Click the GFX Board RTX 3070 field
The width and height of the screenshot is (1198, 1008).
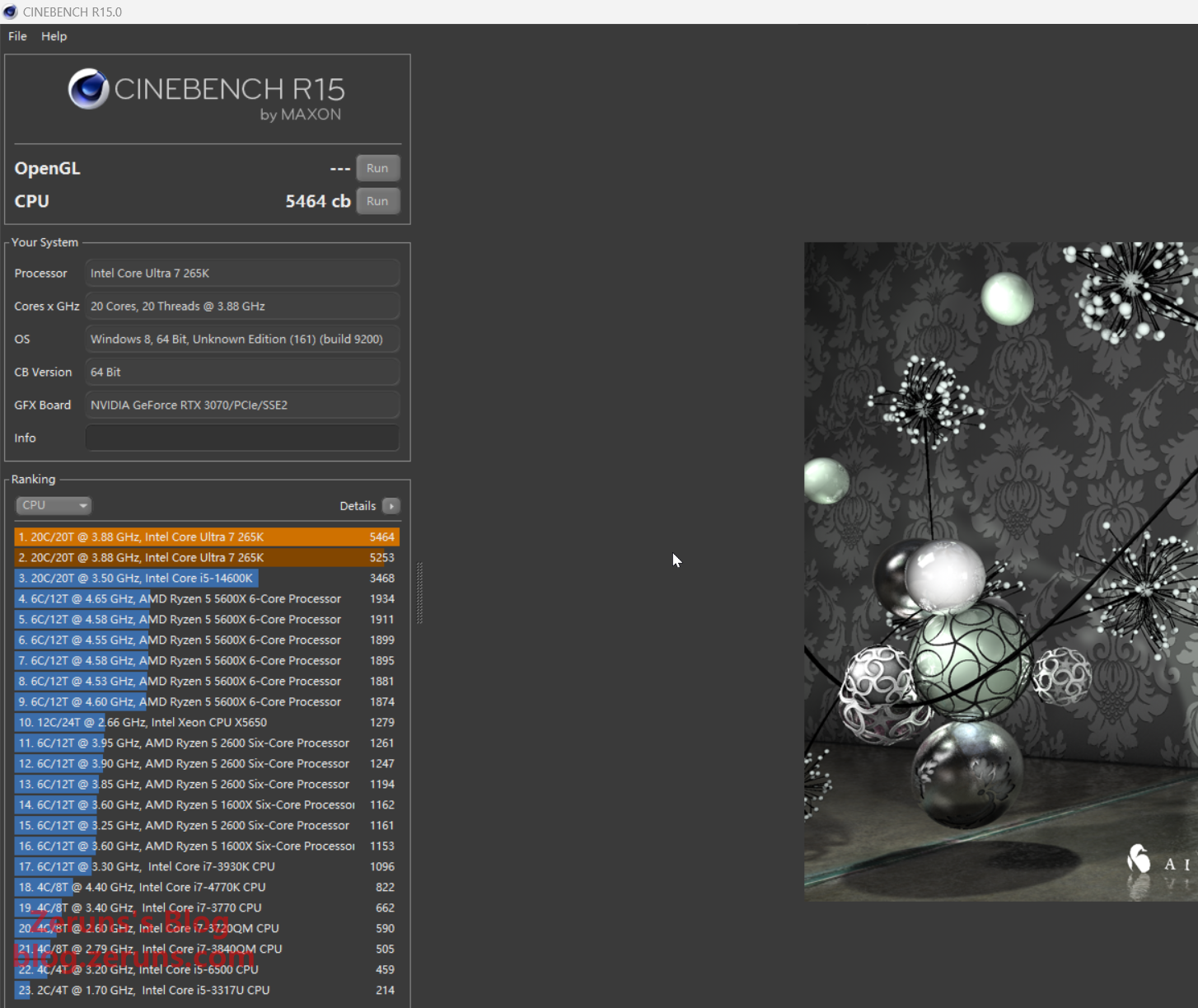click(242, 405)
